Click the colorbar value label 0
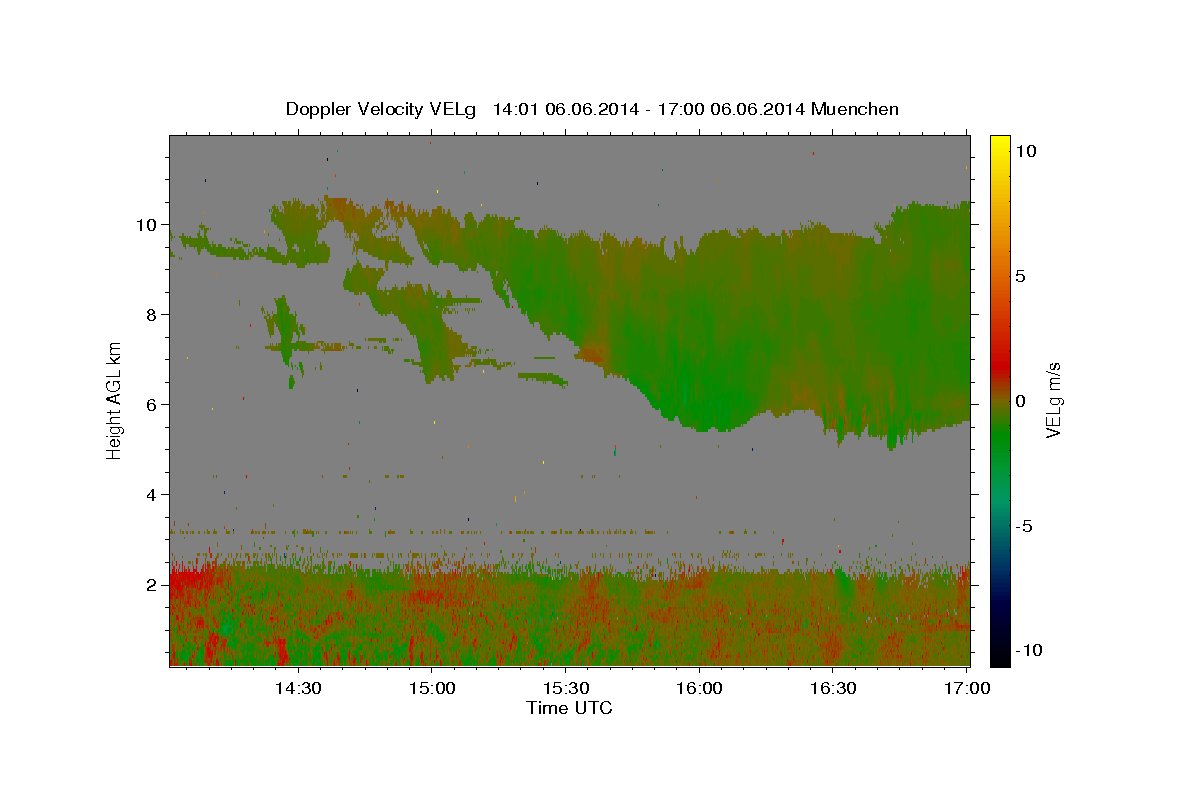1200x800 pixels. 1020,401
